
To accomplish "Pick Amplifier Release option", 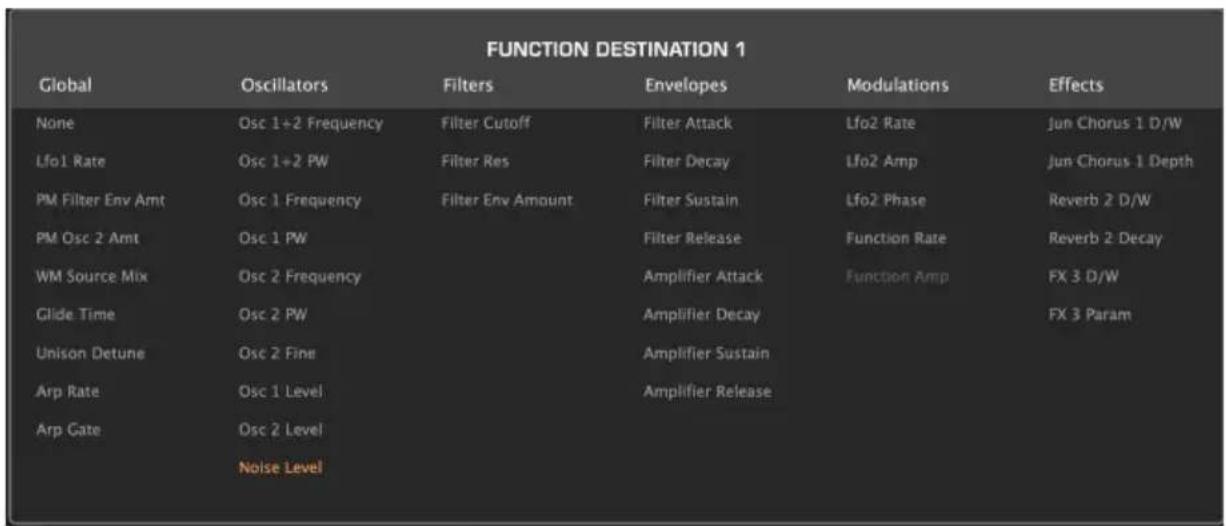I will 707,390.
